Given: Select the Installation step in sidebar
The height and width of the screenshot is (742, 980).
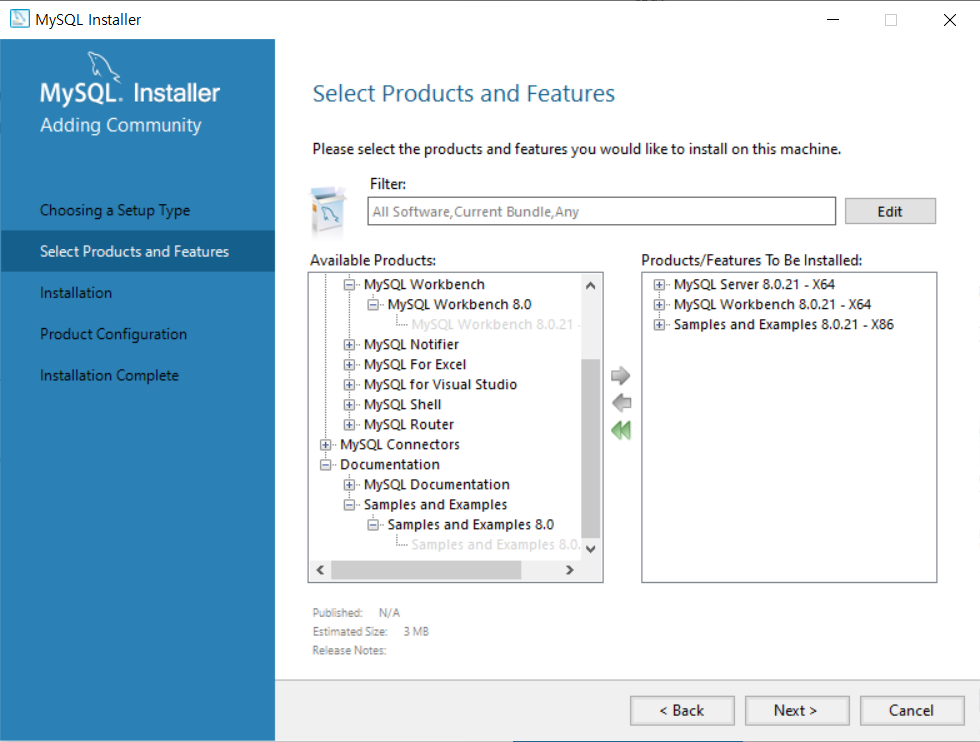Looking at the screenshot, I should (x=76, y=293).
